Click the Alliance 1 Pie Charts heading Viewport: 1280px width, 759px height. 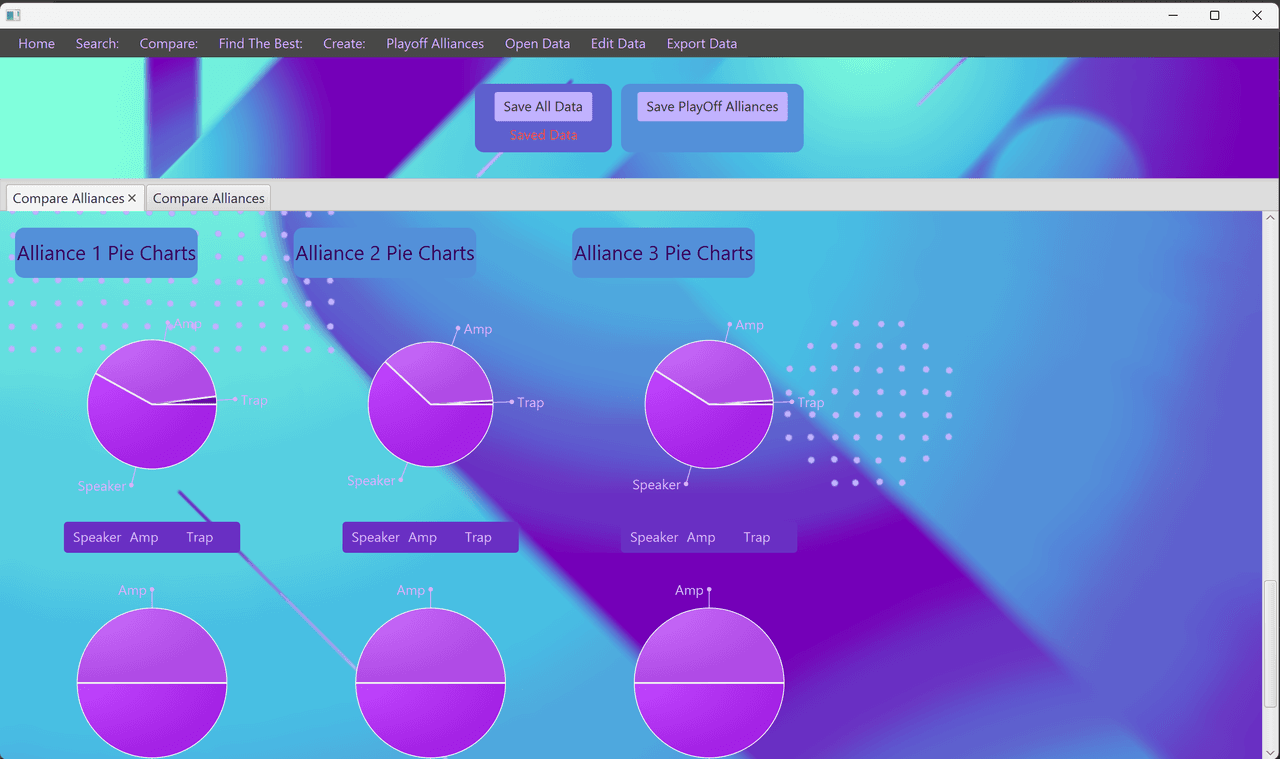coord(106,253)
